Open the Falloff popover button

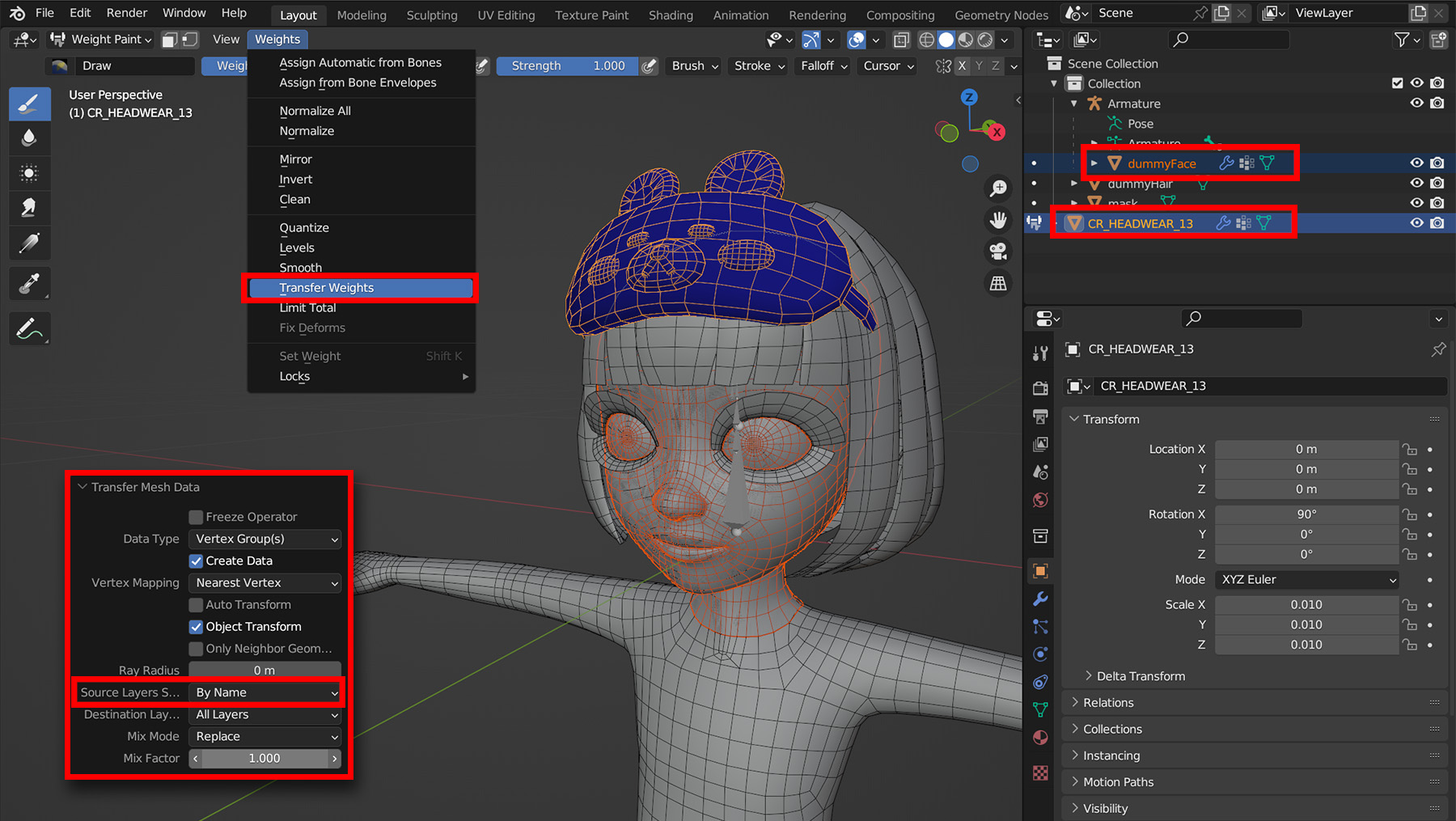(x=823, y=66)
